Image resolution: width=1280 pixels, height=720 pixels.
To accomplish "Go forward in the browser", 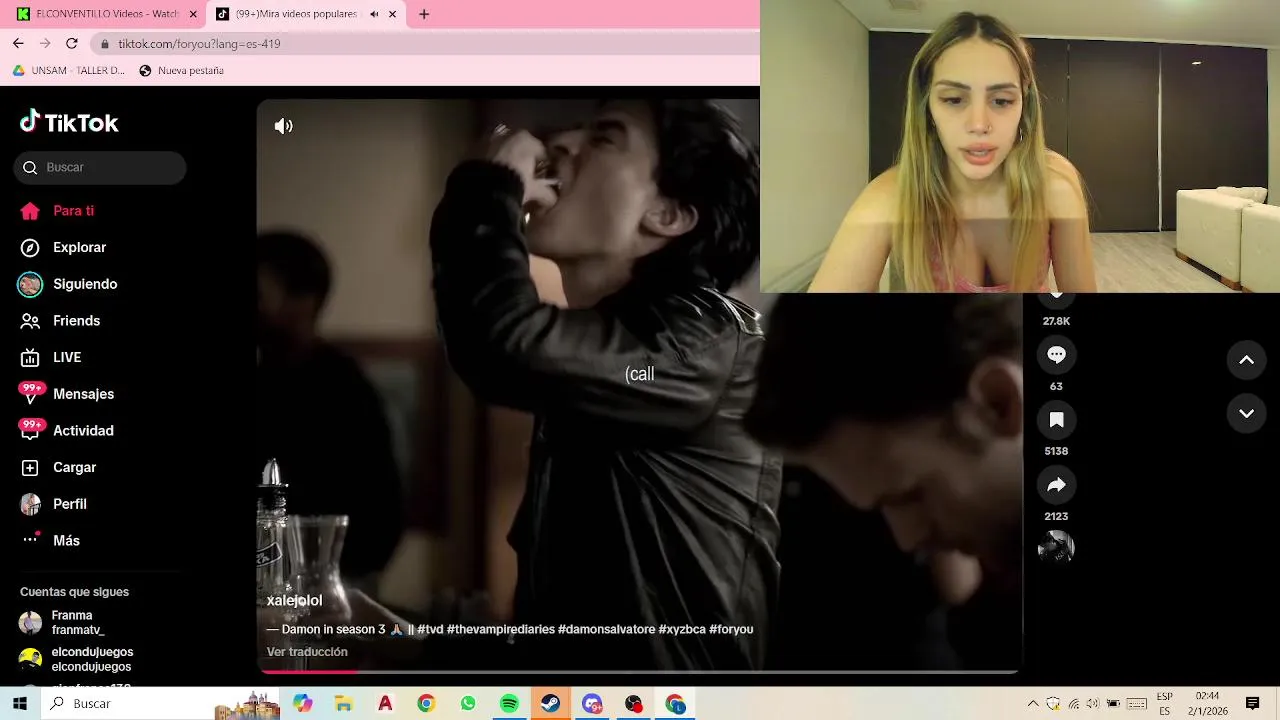I will [x=45, y=43].
